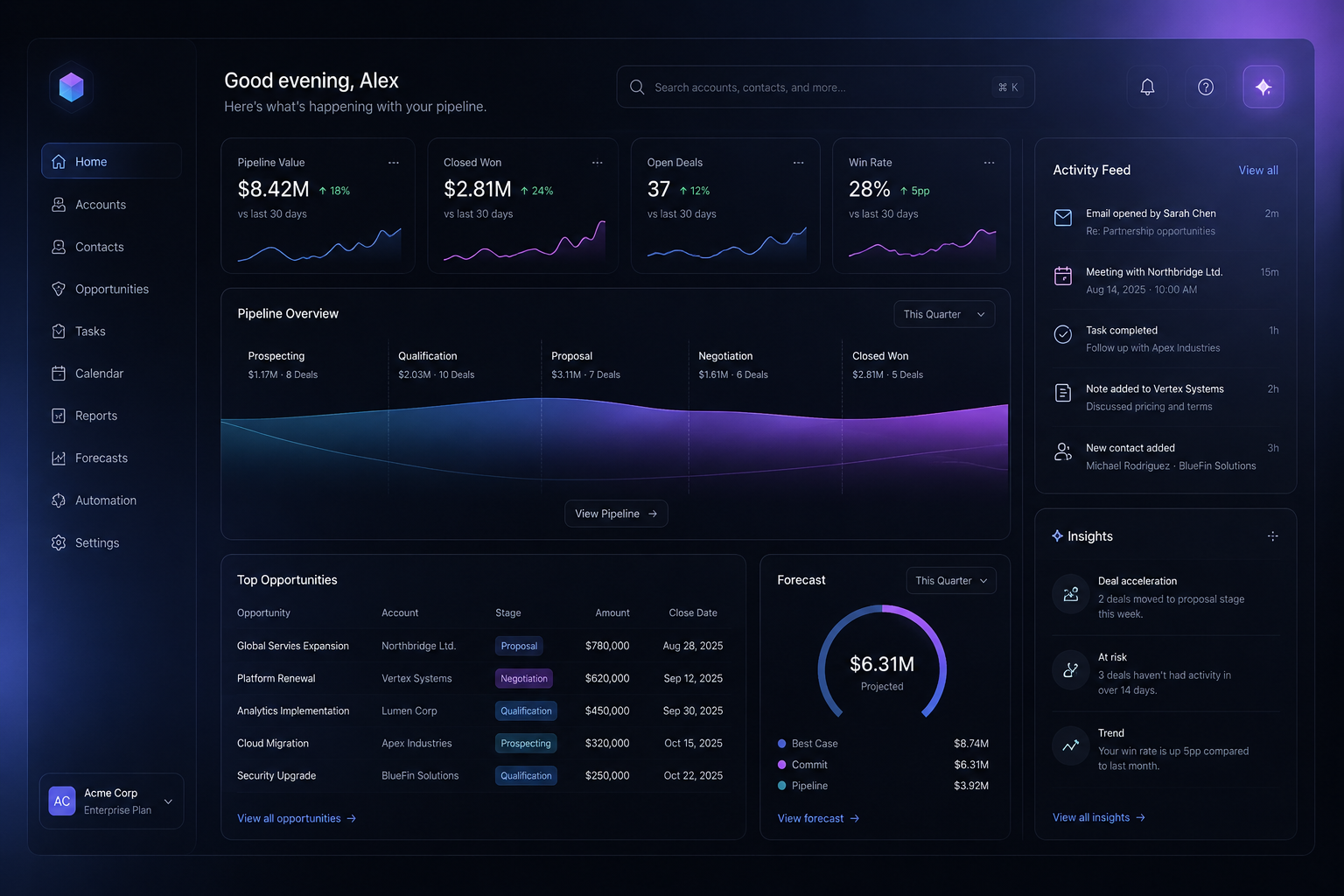Viewport: 1344px width, 896px height.
Task: Click the Proposal stage badge
Action: click(519, 646)
